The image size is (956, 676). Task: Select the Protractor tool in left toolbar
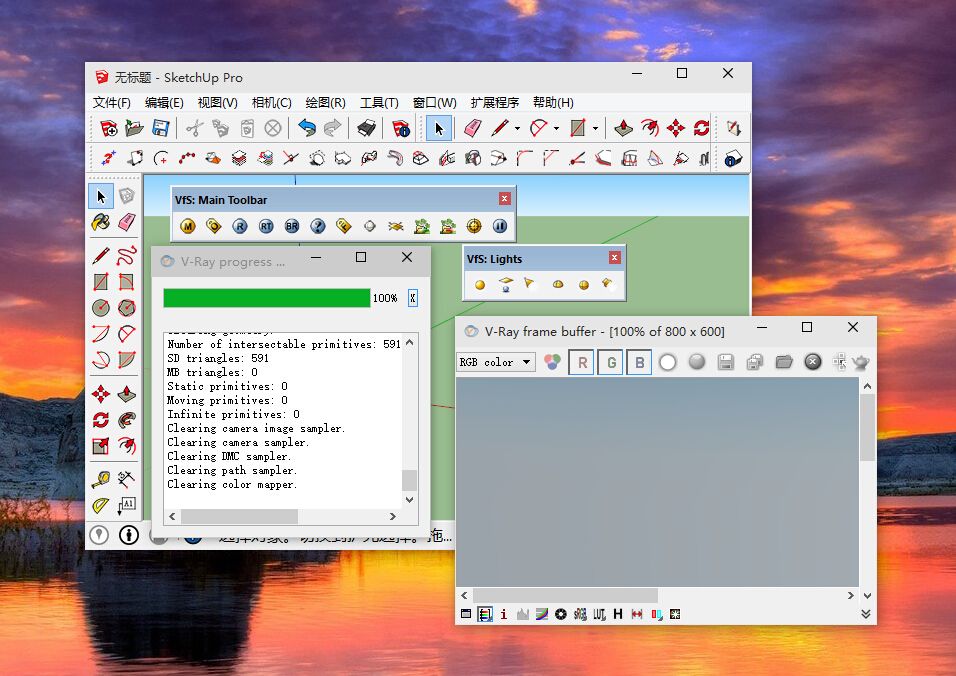pyautogui.click(x=101, y=505)
